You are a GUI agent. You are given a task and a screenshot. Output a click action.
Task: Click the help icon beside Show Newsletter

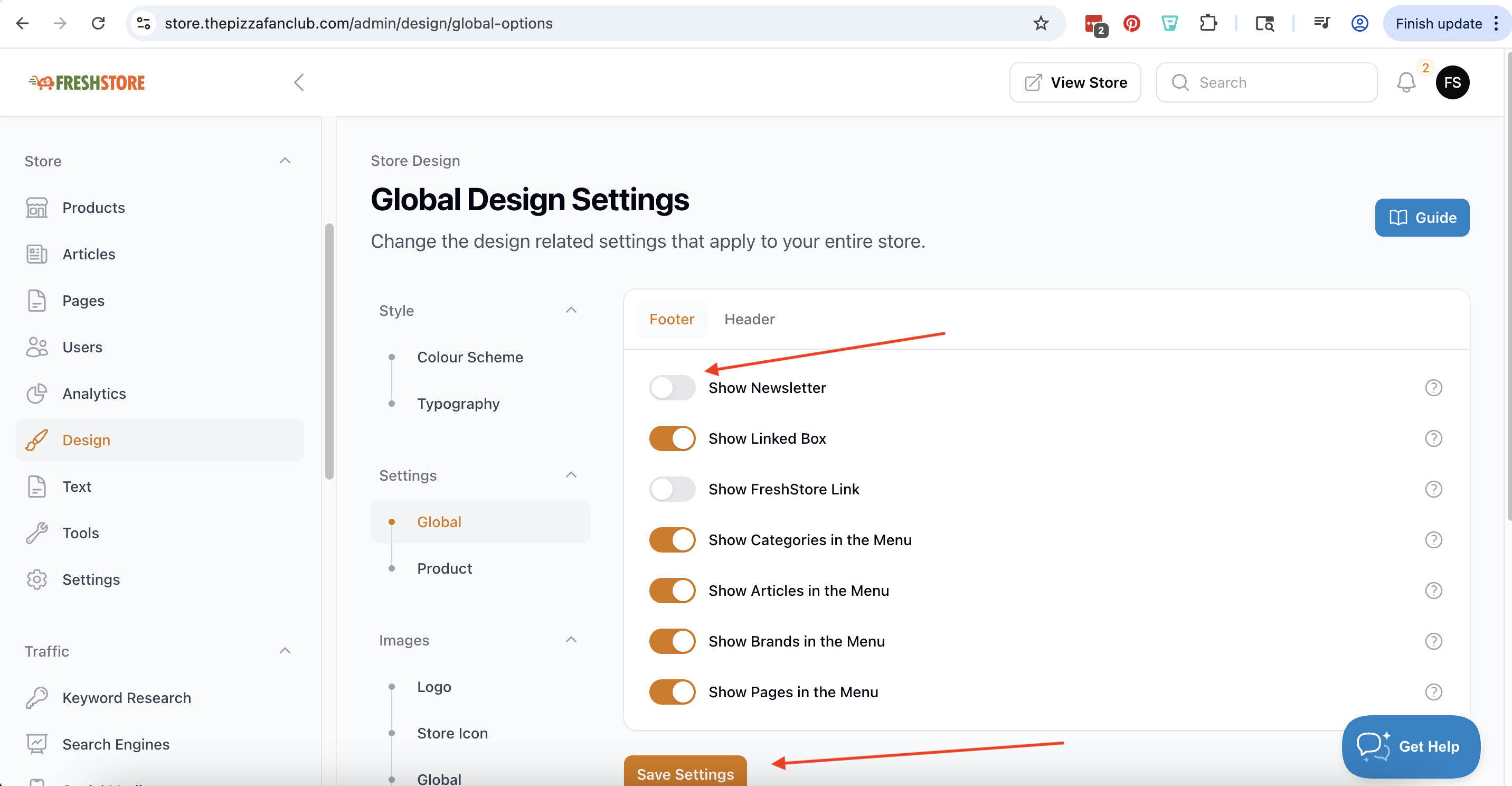1433,388
